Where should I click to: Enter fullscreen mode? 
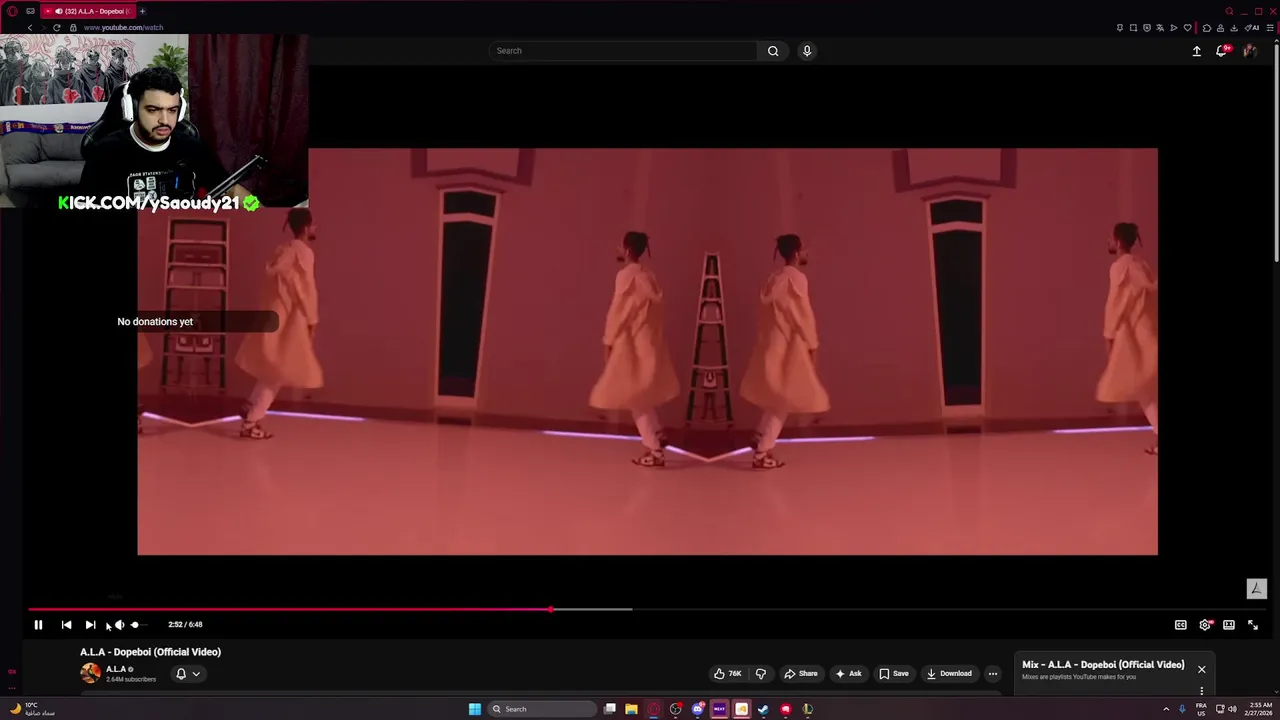tap(1253, 625)
